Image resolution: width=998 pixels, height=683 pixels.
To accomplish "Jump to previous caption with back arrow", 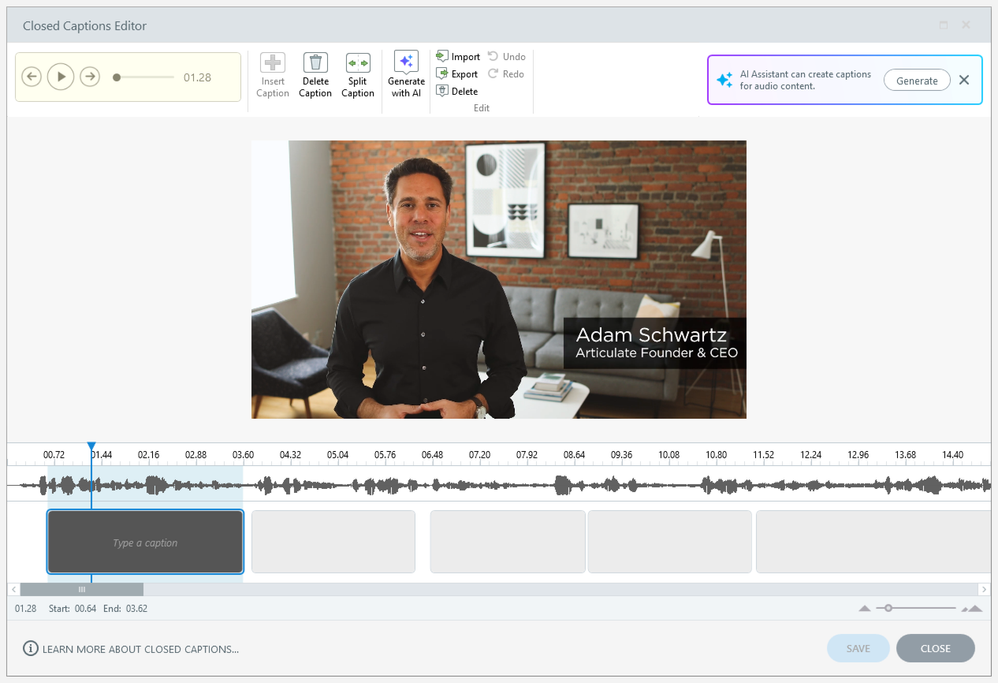I will (32, 77).
